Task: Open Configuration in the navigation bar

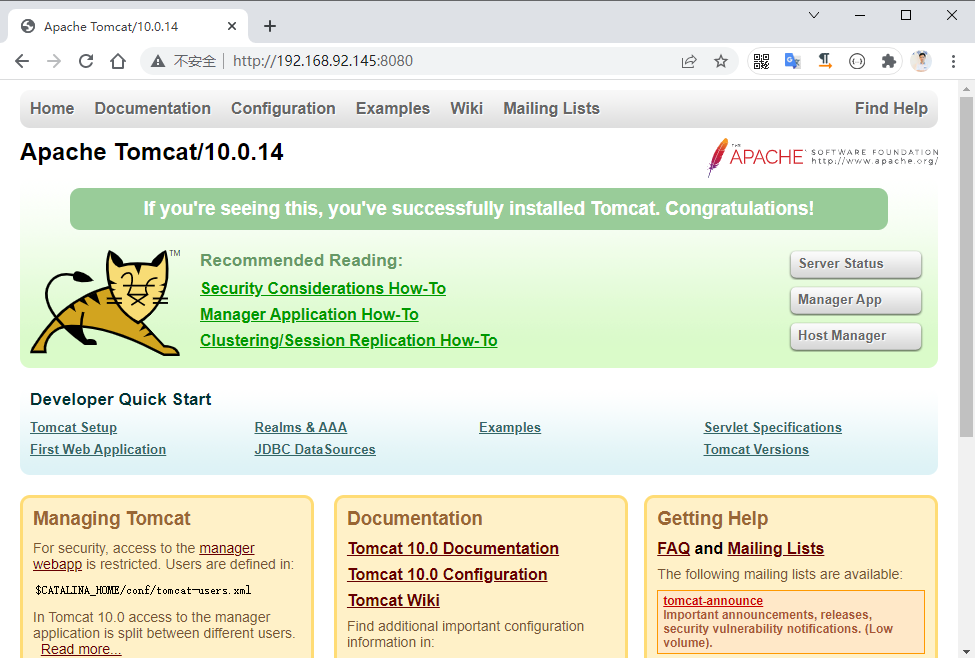Action: click(283, 108)
